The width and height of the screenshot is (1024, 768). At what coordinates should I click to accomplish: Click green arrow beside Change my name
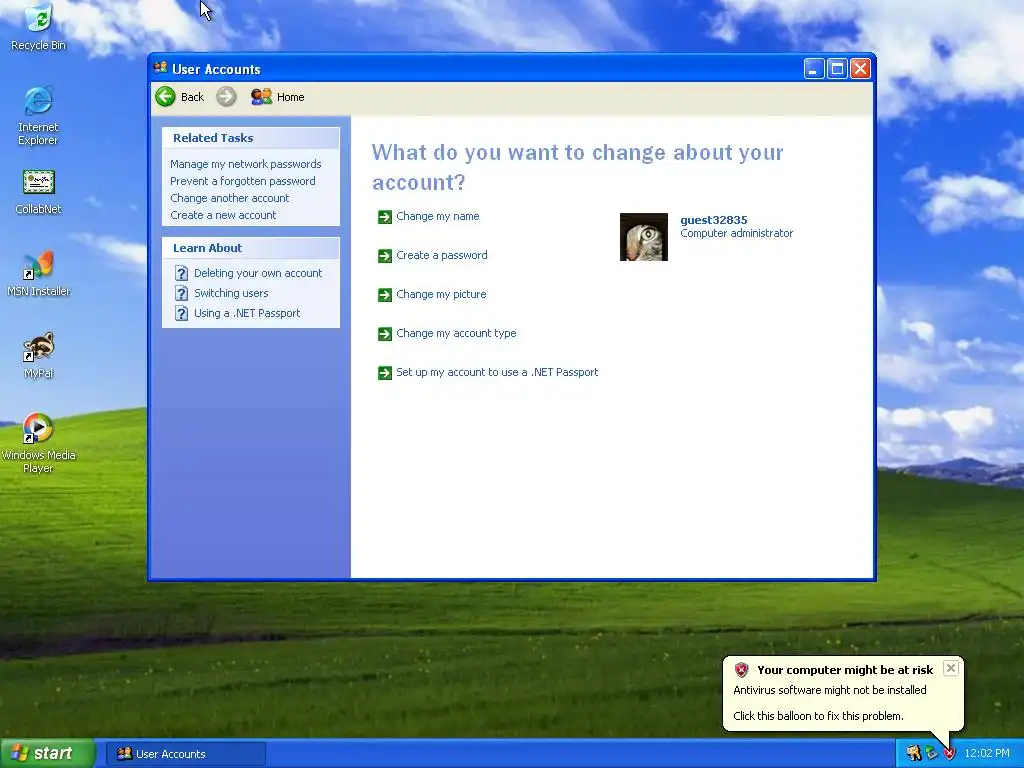click(385, 217)
